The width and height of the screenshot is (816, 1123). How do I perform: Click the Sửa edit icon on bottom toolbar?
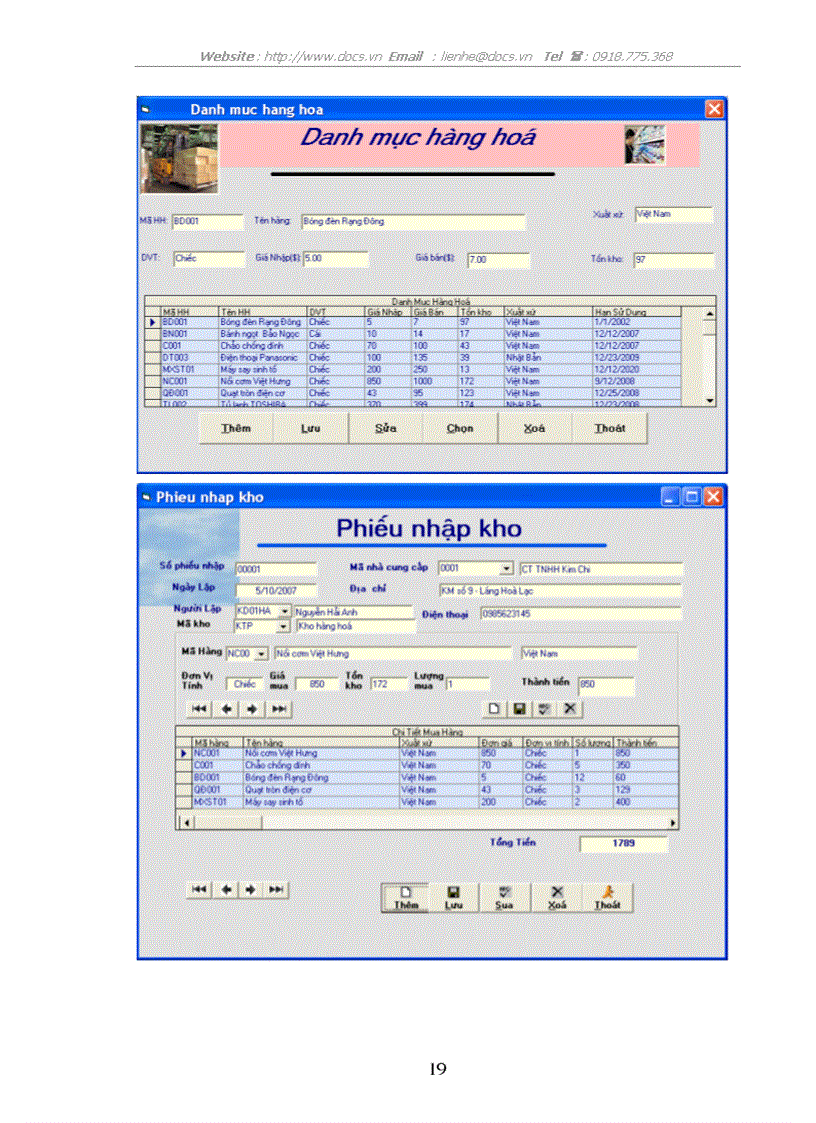point(505,891)
